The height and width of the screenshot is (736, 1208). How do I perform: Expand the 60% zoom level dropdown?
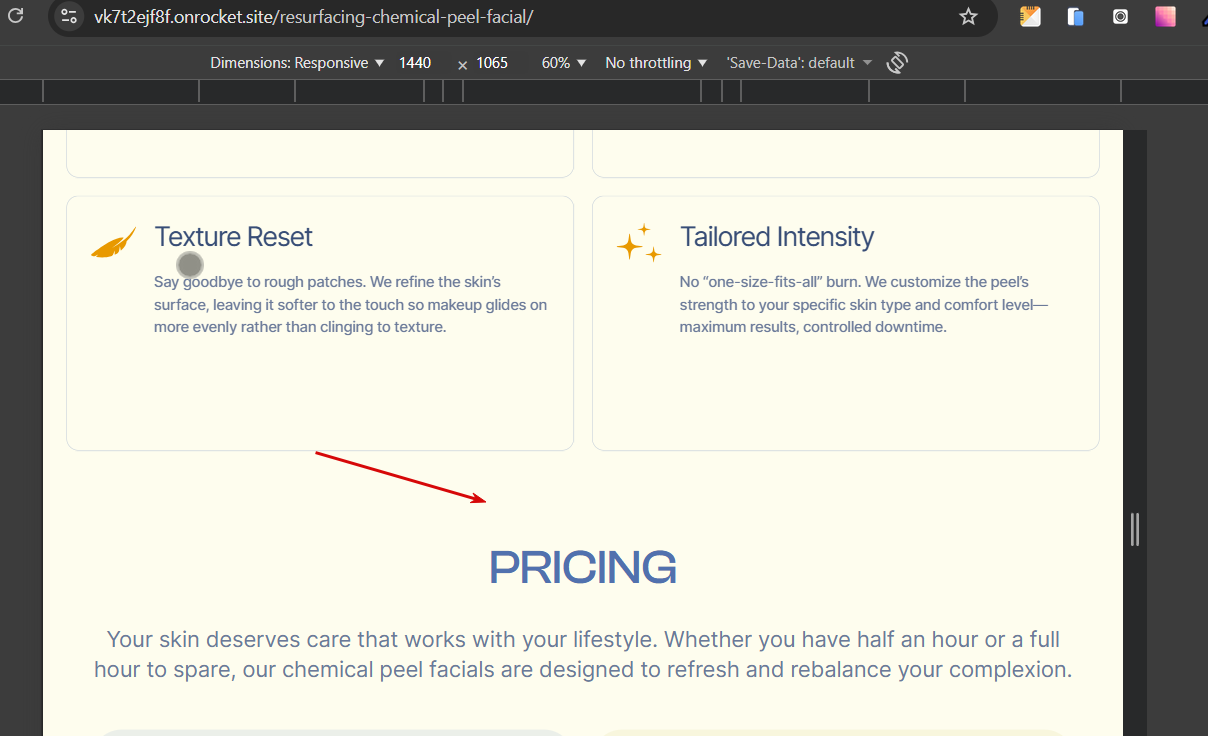point(563,63)
